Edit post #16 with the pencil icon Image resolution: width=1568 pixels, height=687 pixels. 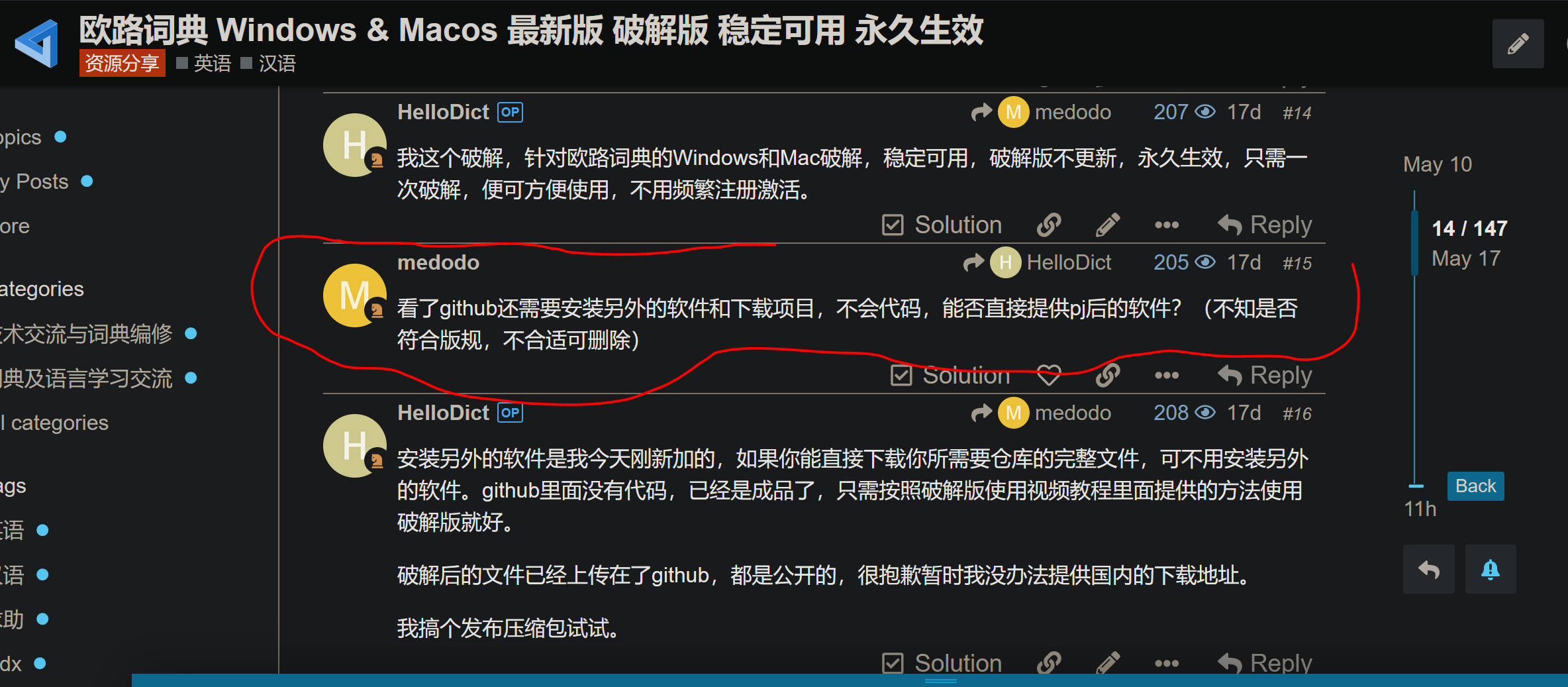coord(1108,663)
